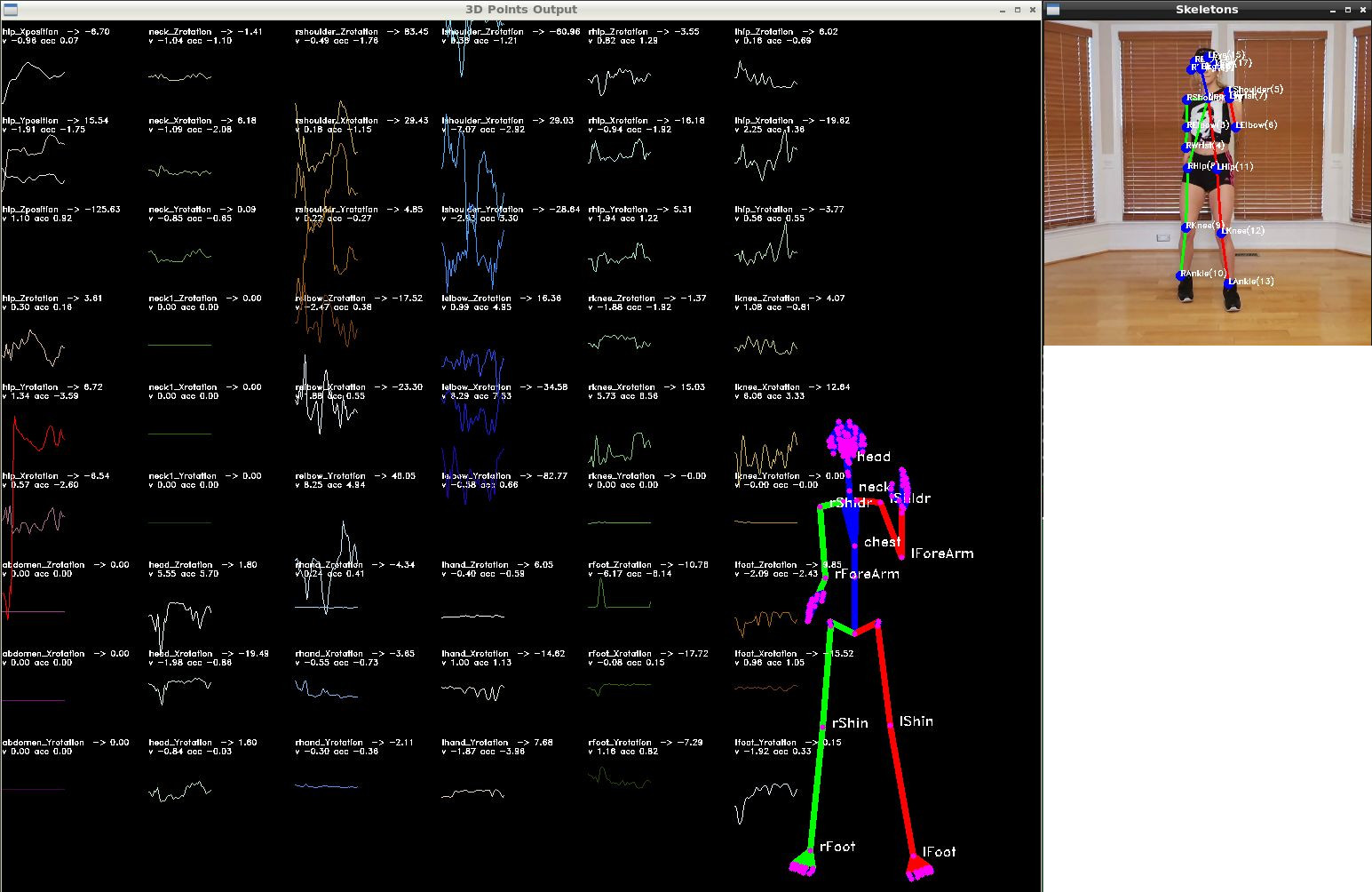Screen dimensions: 1372x892
Task: Click the neck1_Xrotation label
Action: (183, 386)
